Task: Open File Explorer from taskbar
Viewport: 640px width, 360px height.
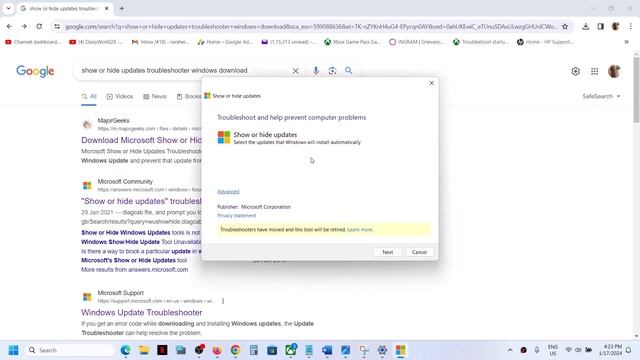Action: pos(144,350)
